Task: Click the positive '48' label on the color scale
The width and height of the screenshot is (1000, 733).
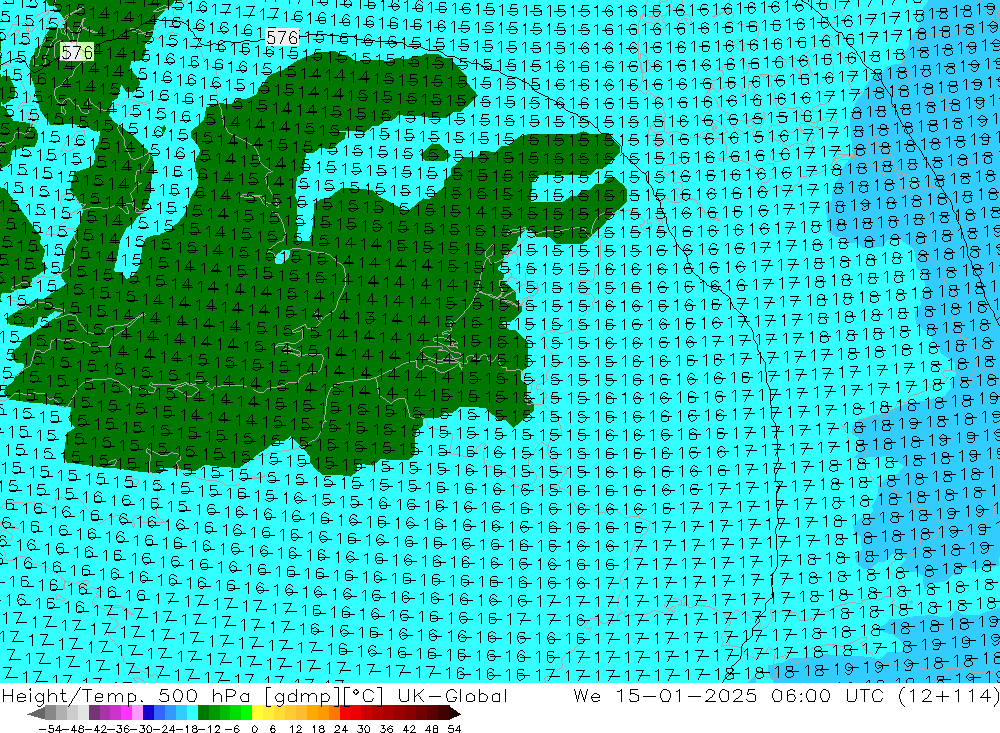Action: point(432,729)
